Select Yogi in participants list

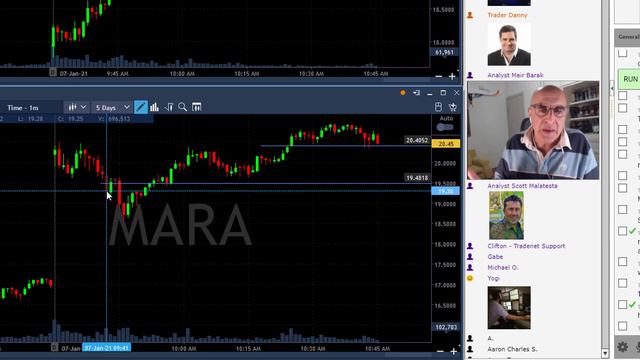[x=493, y=278]
